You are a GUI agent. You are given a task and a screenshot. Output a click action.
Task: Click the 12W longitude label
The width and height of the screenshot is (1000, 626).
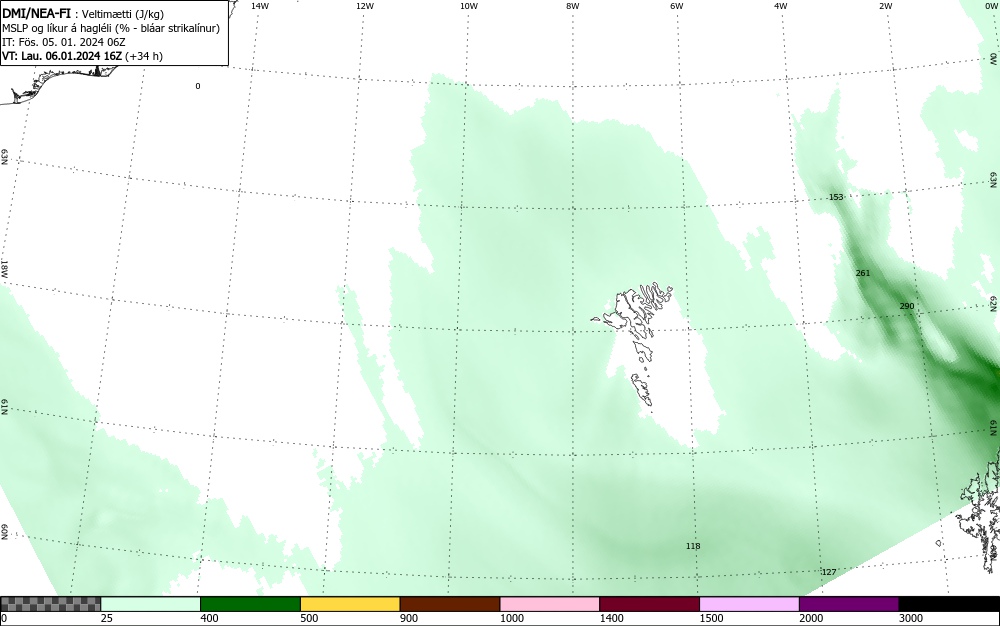point(364,6)
